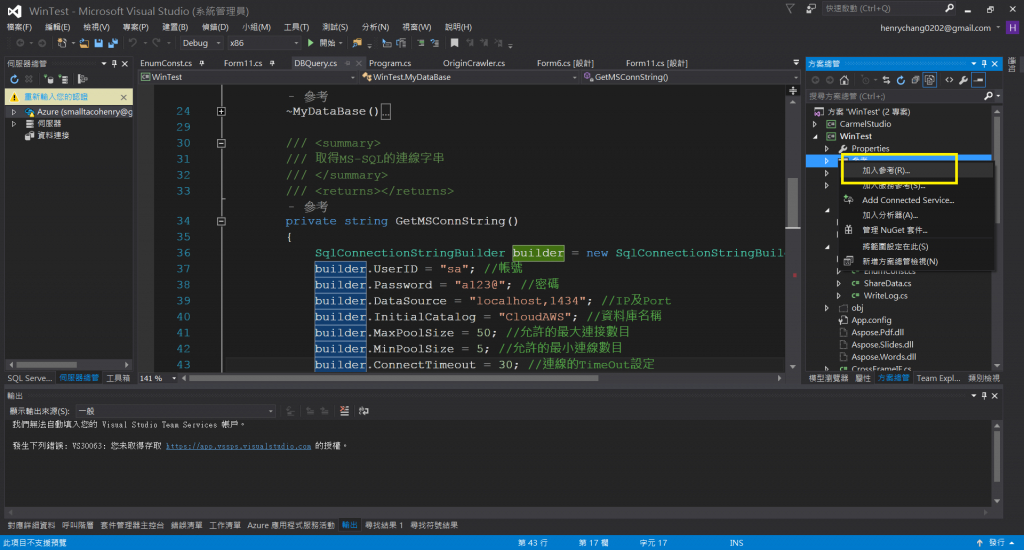
Task: Choose Add Connected Service from context menu
Action: [x=908, y=200]
